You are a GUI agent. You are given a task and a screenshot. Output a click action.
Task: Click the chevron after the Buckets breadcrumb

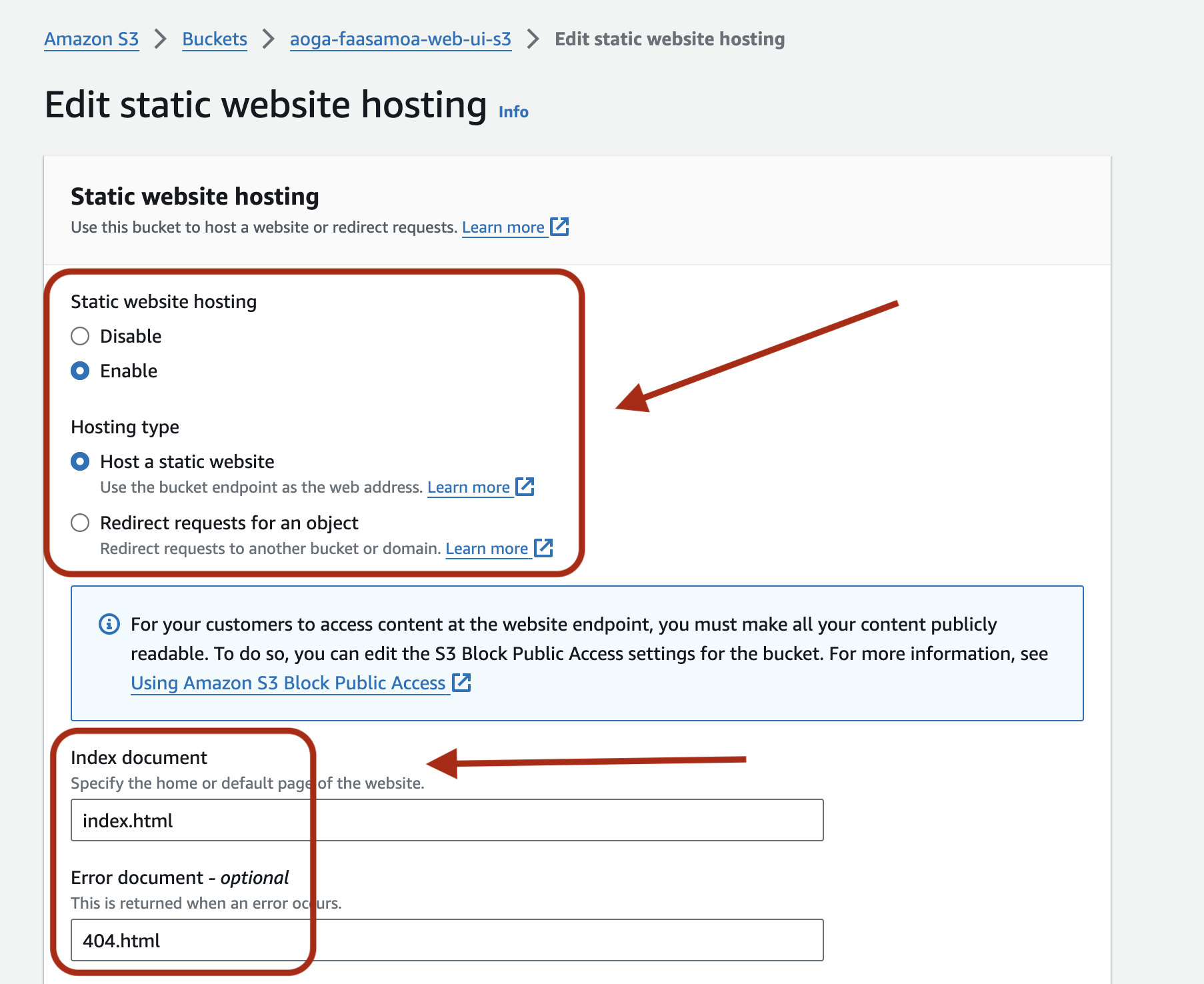pyautogui.click(x=269, y=39)
